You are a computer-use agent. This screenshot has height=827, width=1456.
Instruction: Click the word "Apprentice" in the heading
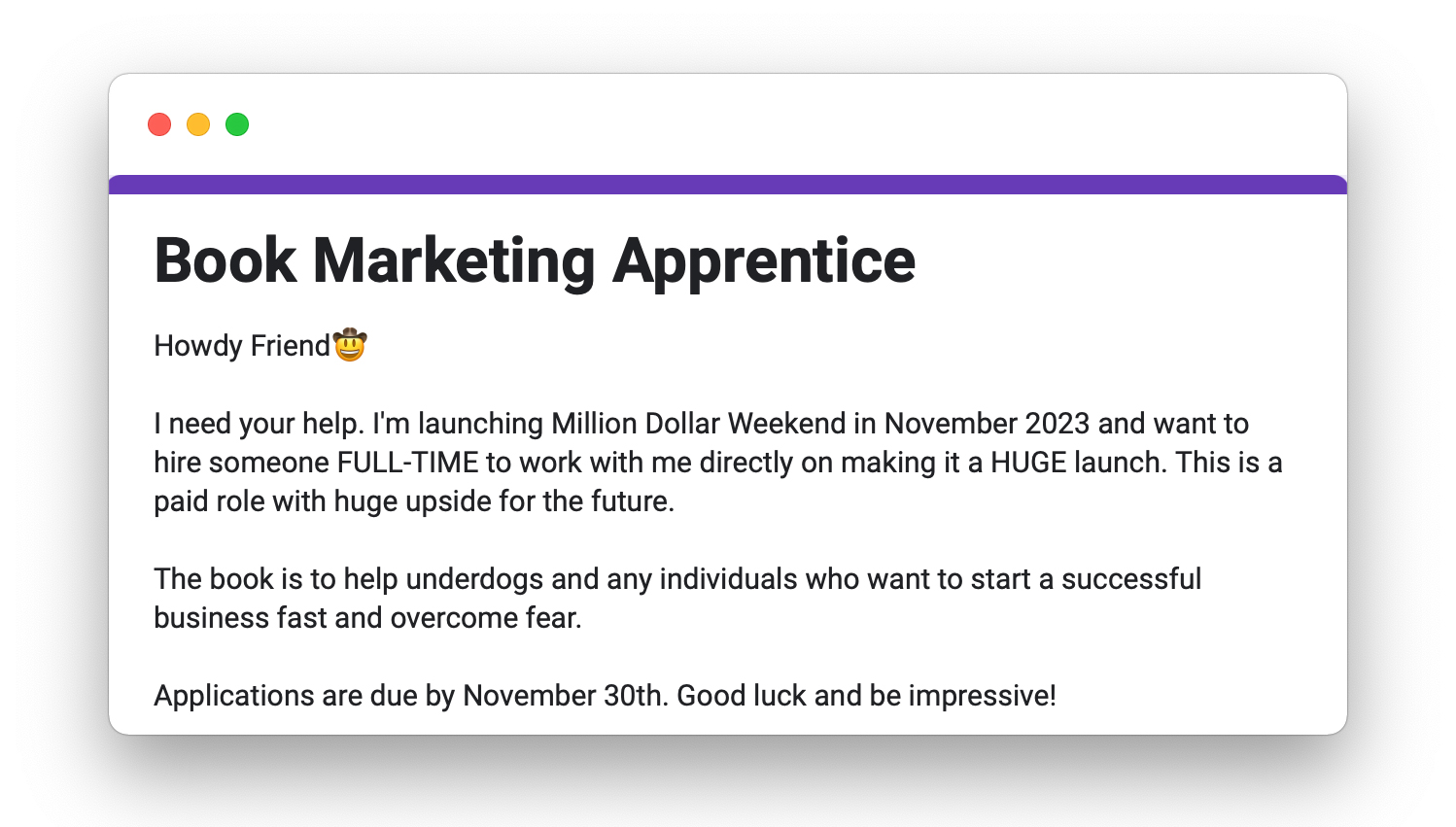[x=764, y=260]
